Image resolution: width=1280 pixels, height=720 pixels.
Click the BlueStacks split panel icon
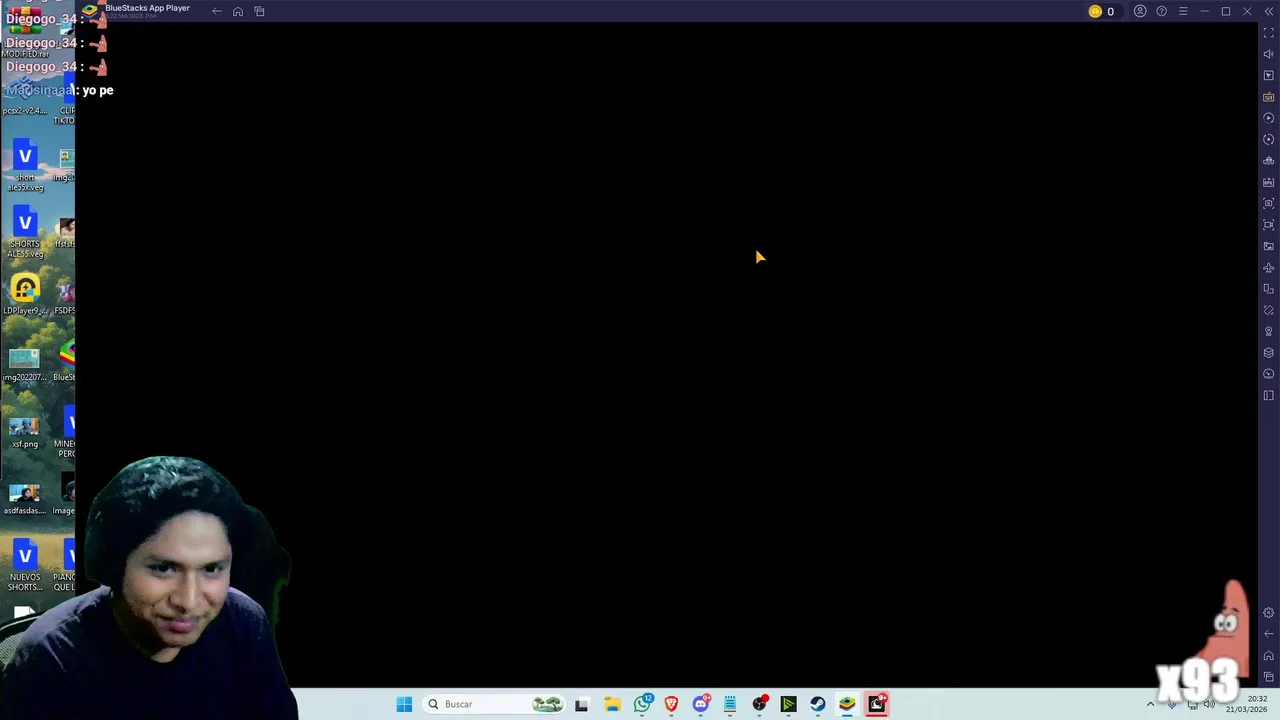coord(1269,395)
